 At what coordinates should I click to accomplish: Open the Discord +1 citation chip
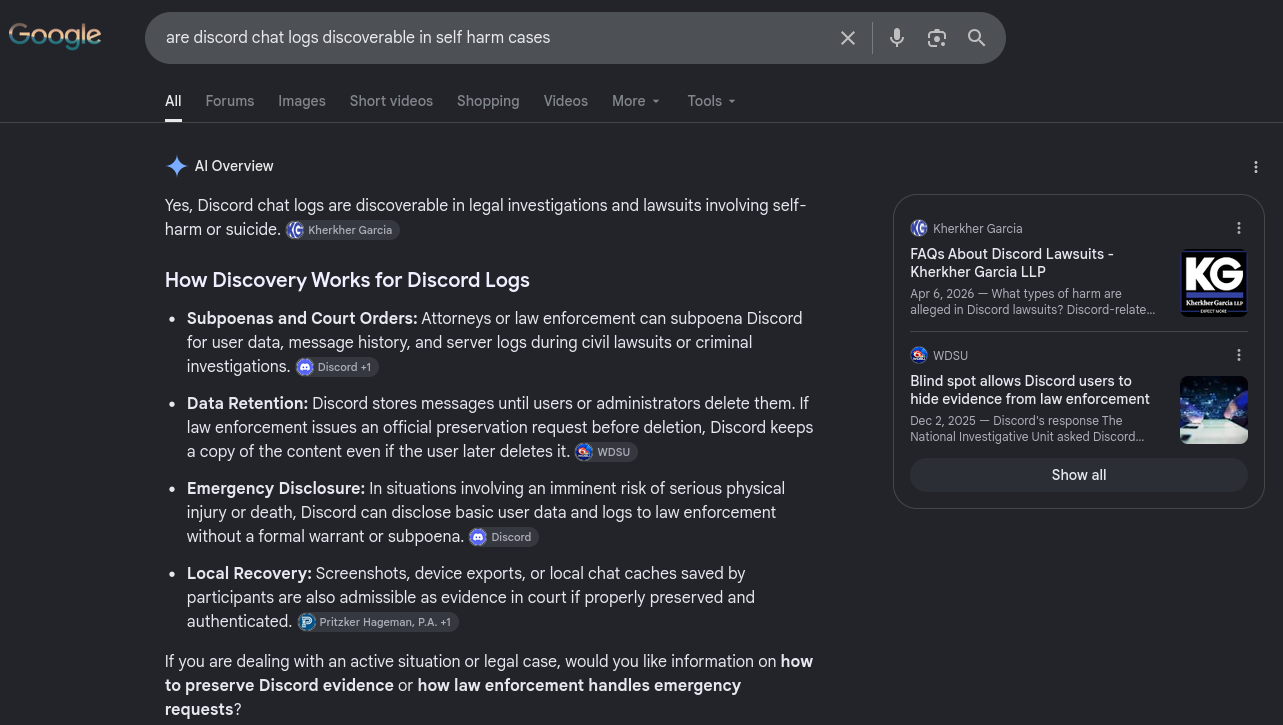[336, 367]
